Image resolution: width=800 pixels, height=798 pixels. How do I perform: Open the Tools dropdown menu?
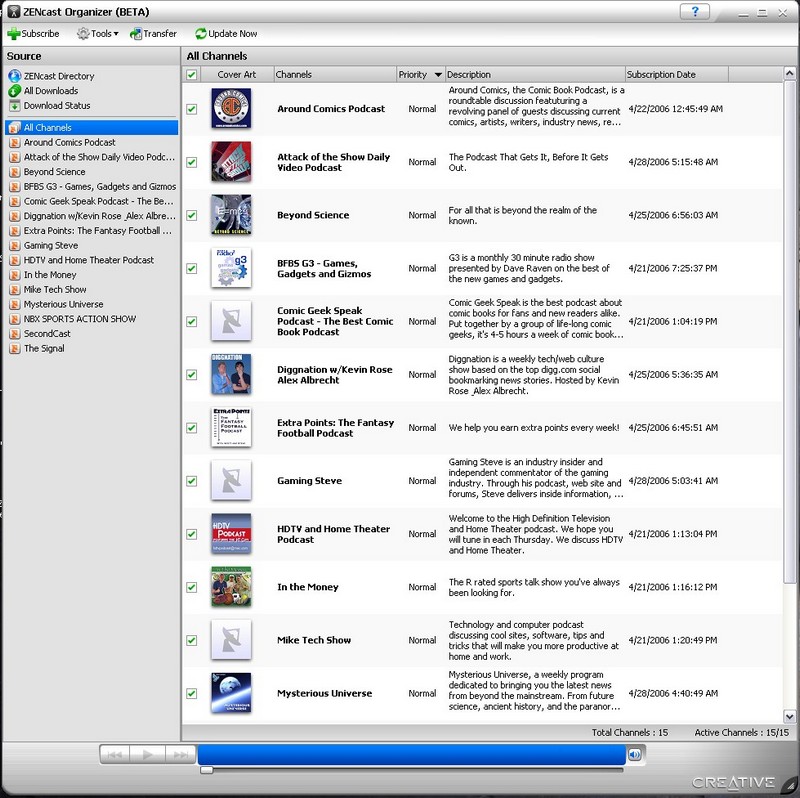tap(97, 34)
